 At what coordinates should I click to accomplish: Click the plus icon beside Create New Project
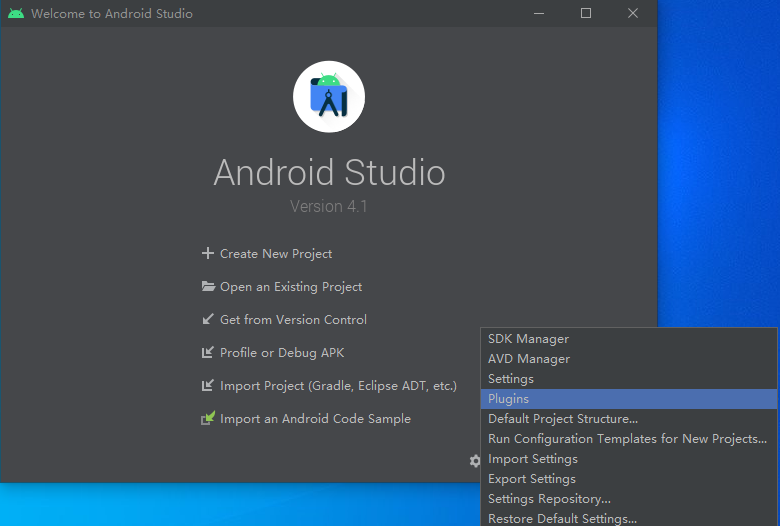tap(207, 253)
